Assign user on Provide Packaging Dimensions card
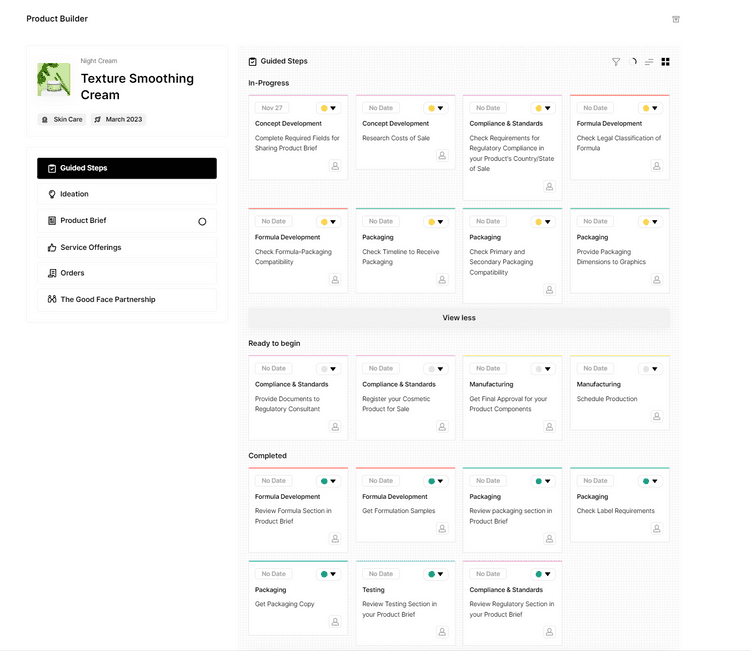 pyautogui.click(x=657, y=279)
